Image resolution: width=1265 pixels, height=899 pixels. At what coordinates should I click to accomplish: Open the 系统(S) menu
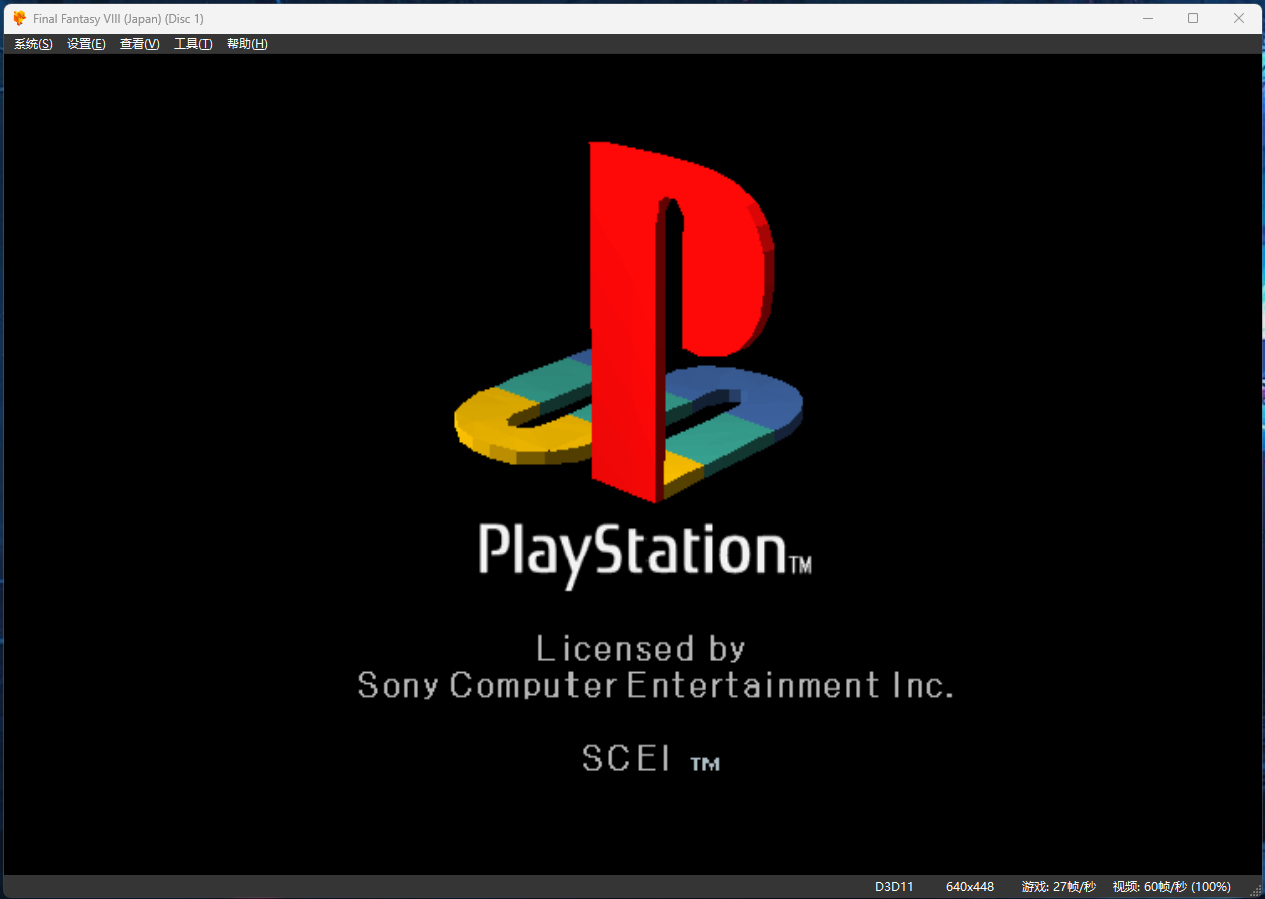pyautogui.click(x=33, y=44)
